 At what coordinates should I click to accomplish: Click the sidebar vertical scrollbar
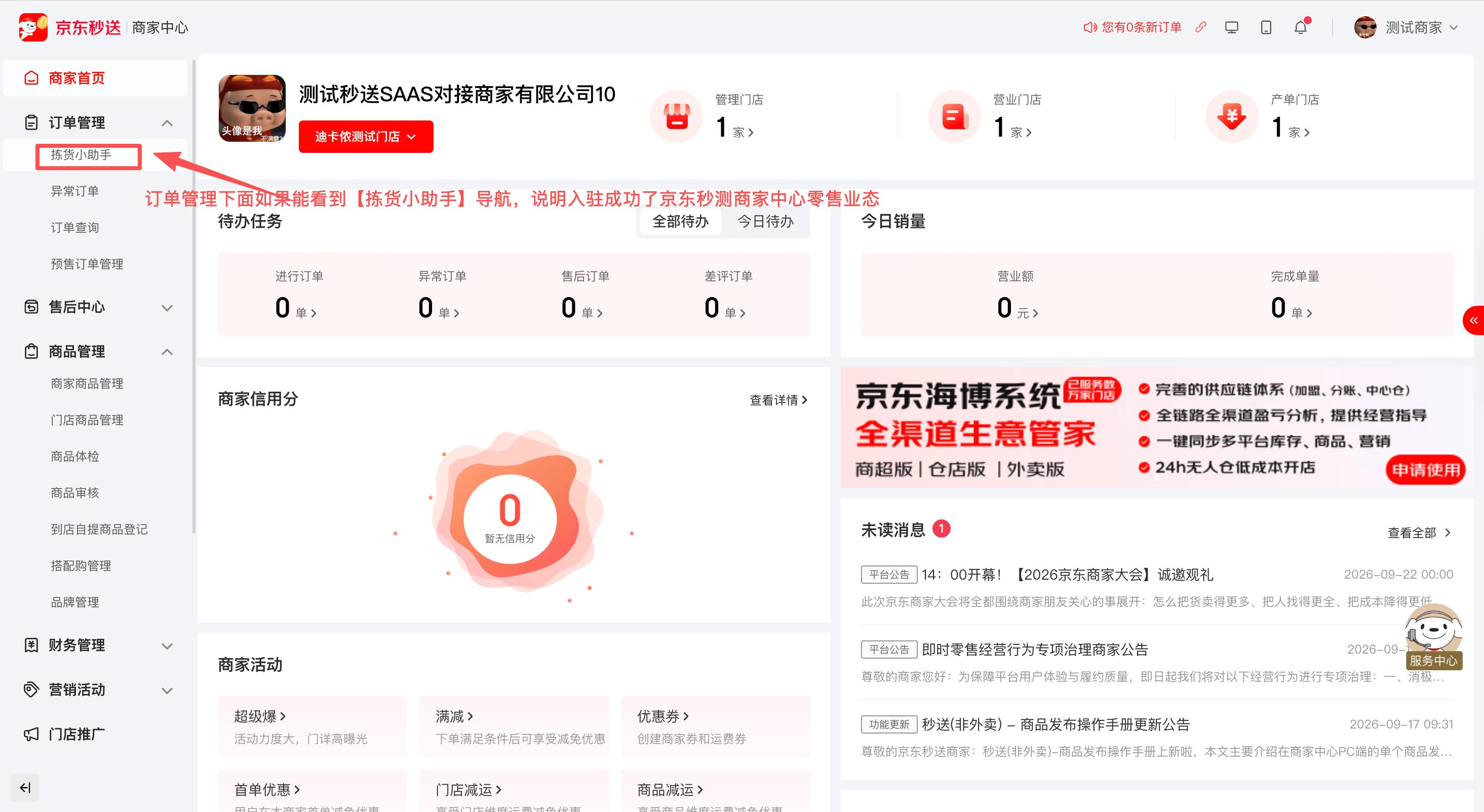[x=193, y=297]
